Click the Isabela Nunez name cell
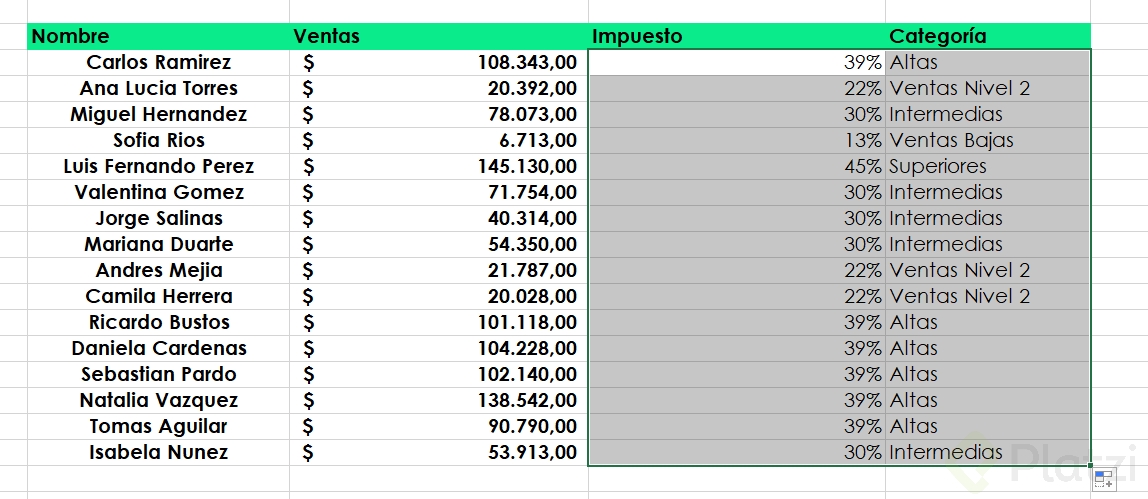 [x=158, y=452]
